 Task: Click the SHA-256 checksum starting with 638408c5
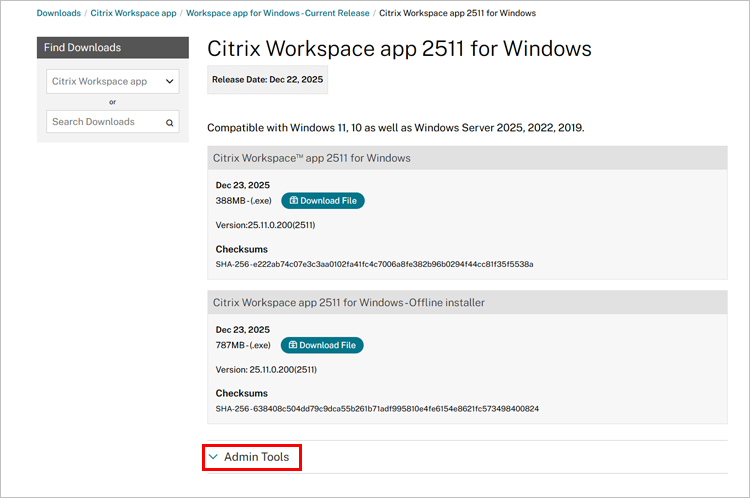coord(377,408)
